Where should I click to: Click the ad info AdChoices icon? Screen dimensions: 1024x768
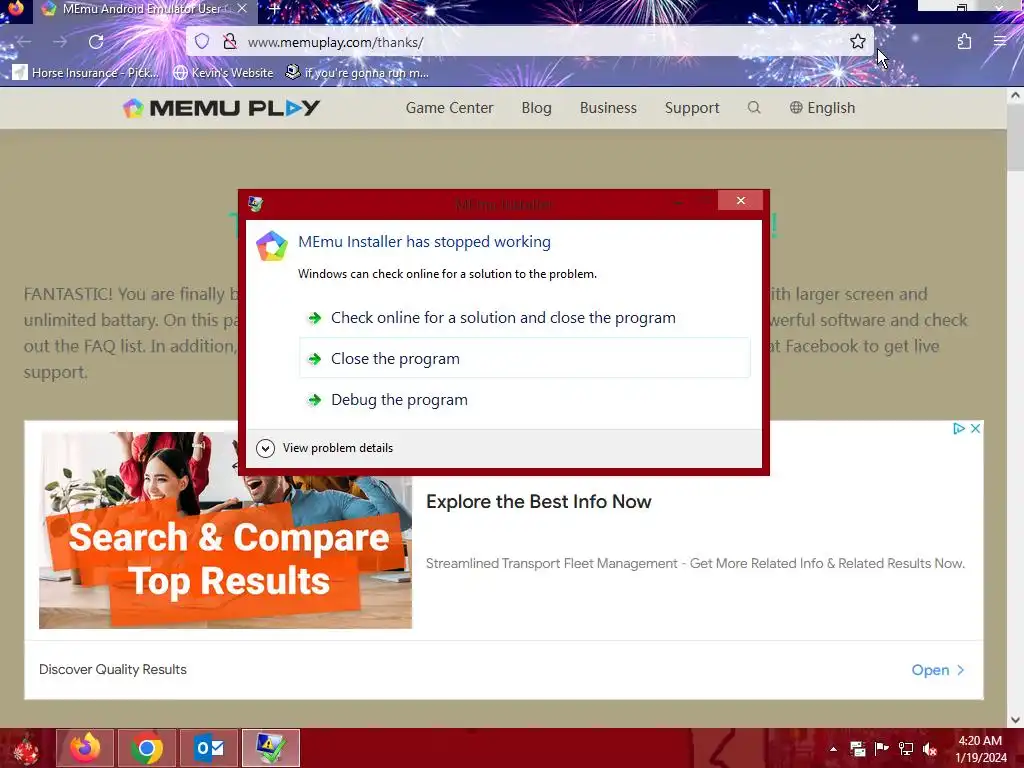(x=958, y=428)
